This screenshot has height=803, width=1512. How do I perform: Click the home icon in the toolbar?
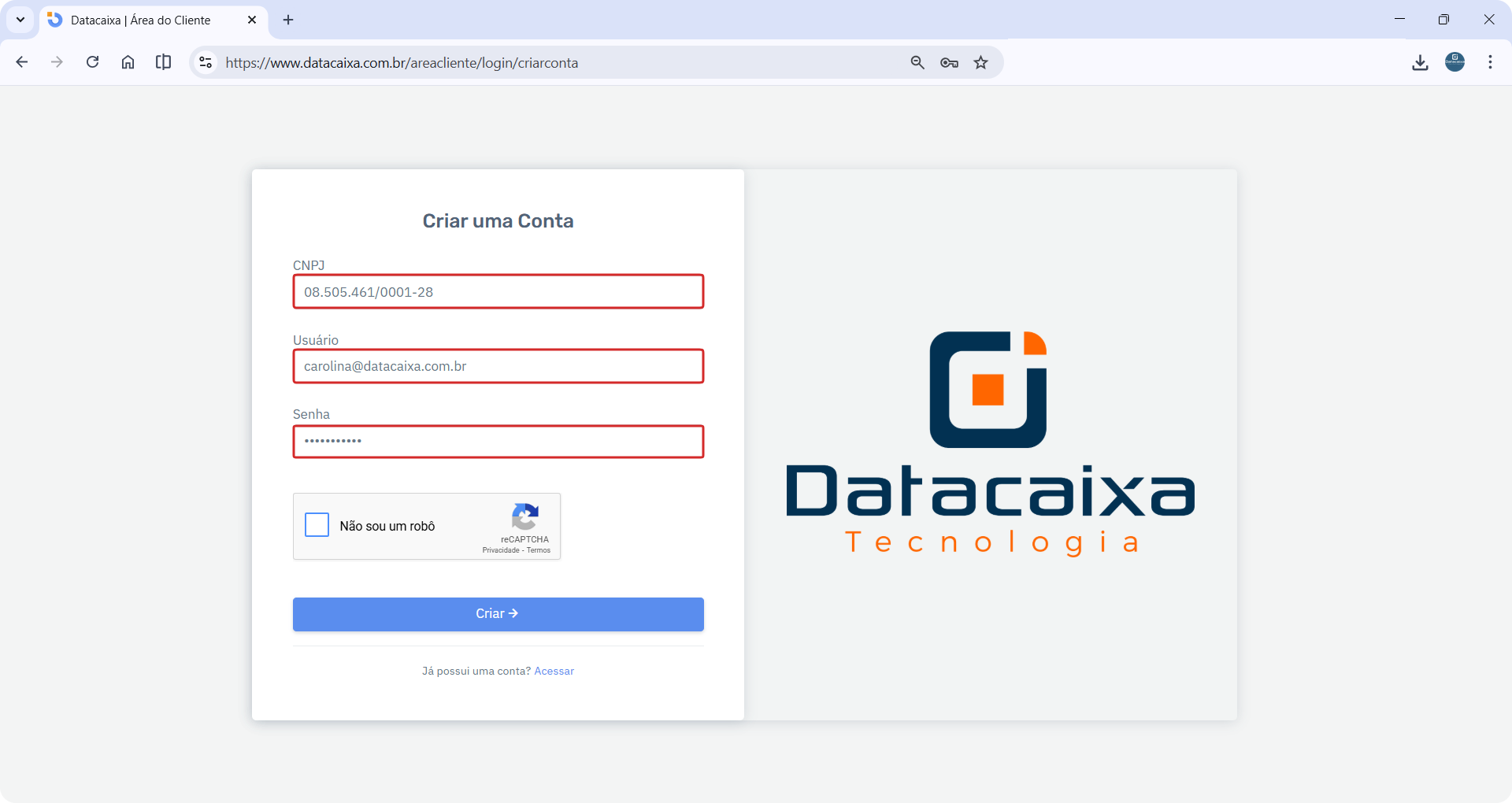coord(128,62)
